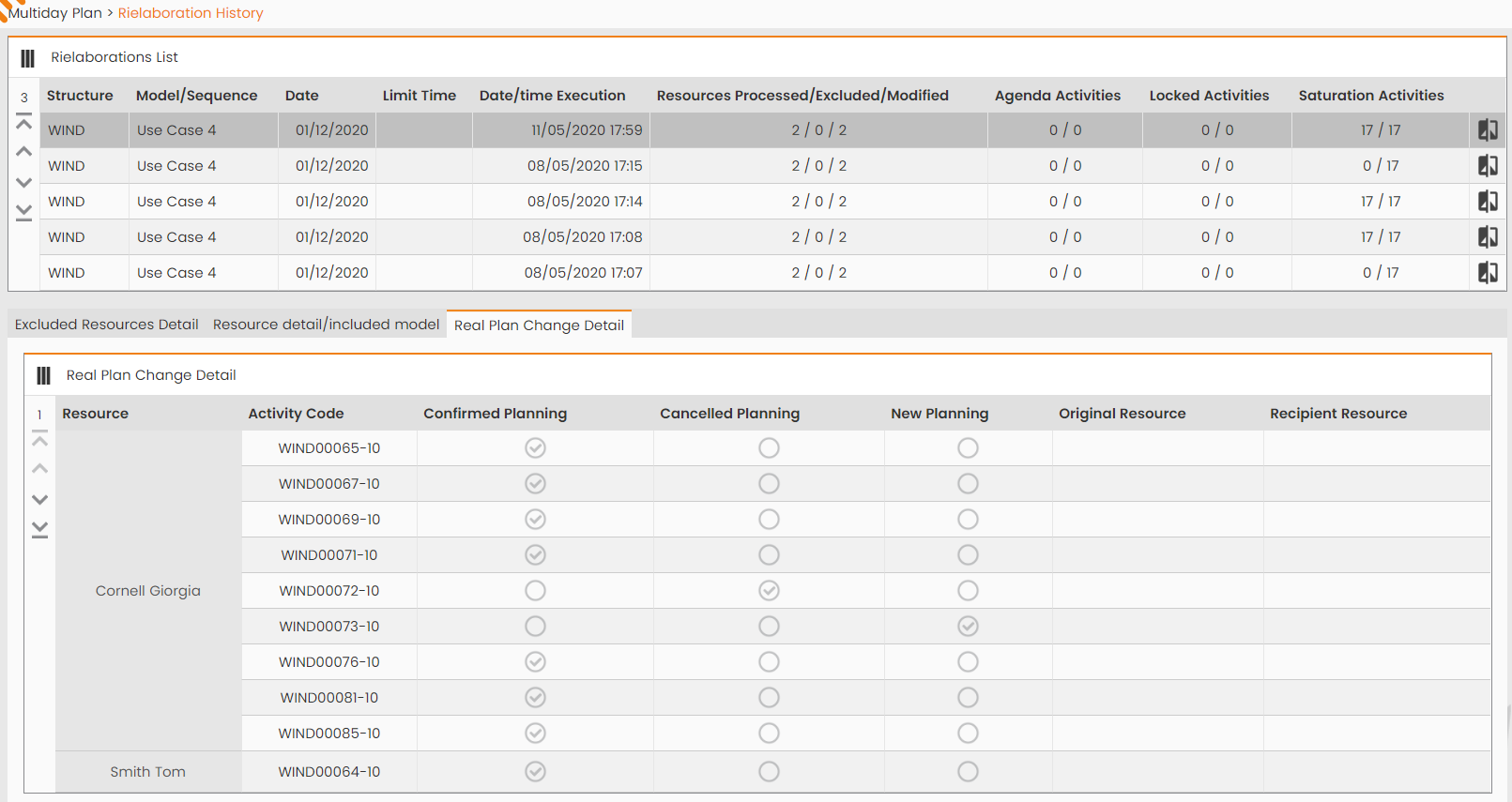Go to first page of Rielaborations List
Image resolution: width=1512 pixels, height=802 pixels.
(24, 122)
